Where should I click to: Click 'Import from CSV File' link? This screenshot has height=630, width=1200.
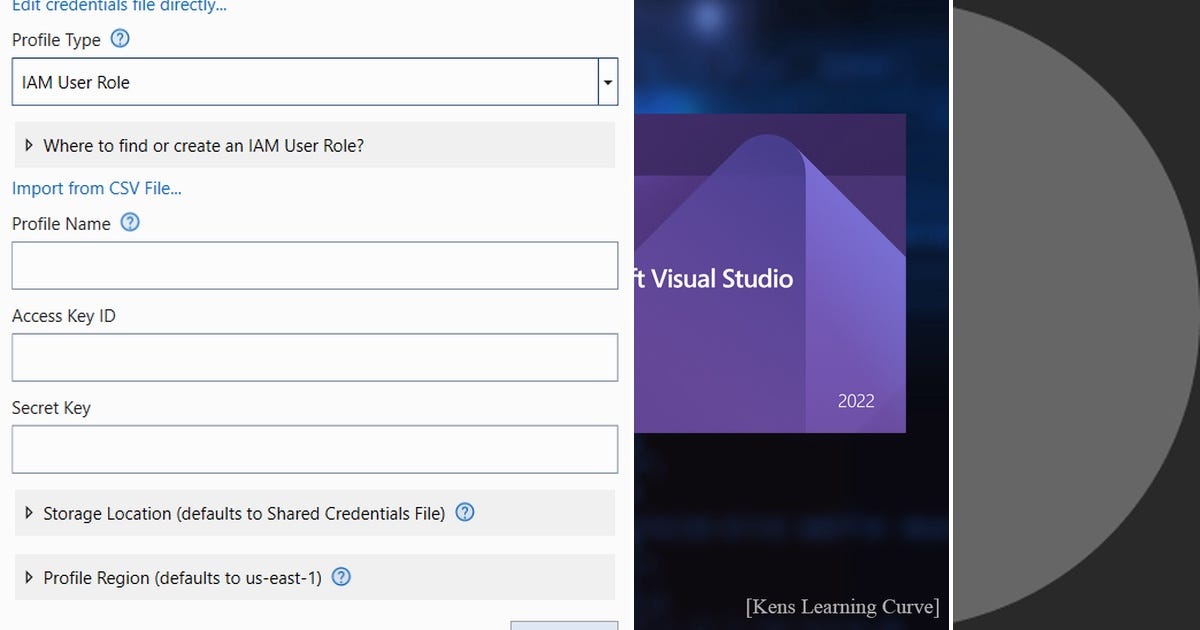pyautogui.click(x=96, y=188)
